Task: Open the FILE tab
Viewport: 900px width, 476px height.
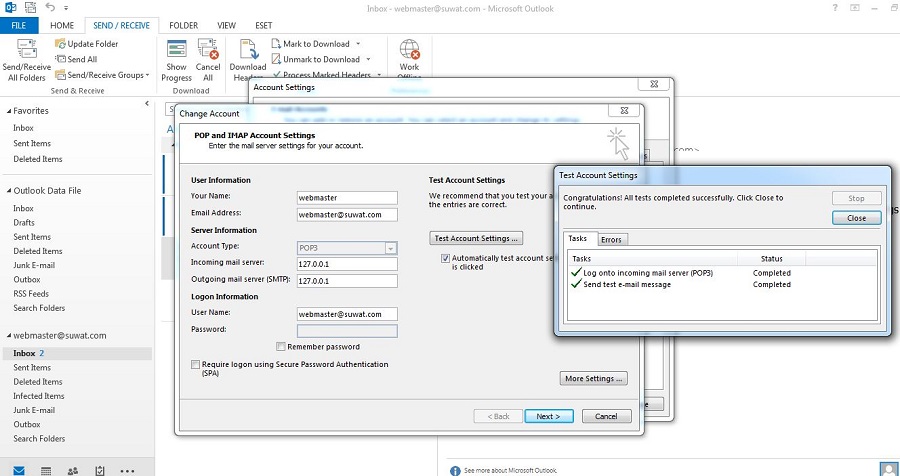Action: 19,25
